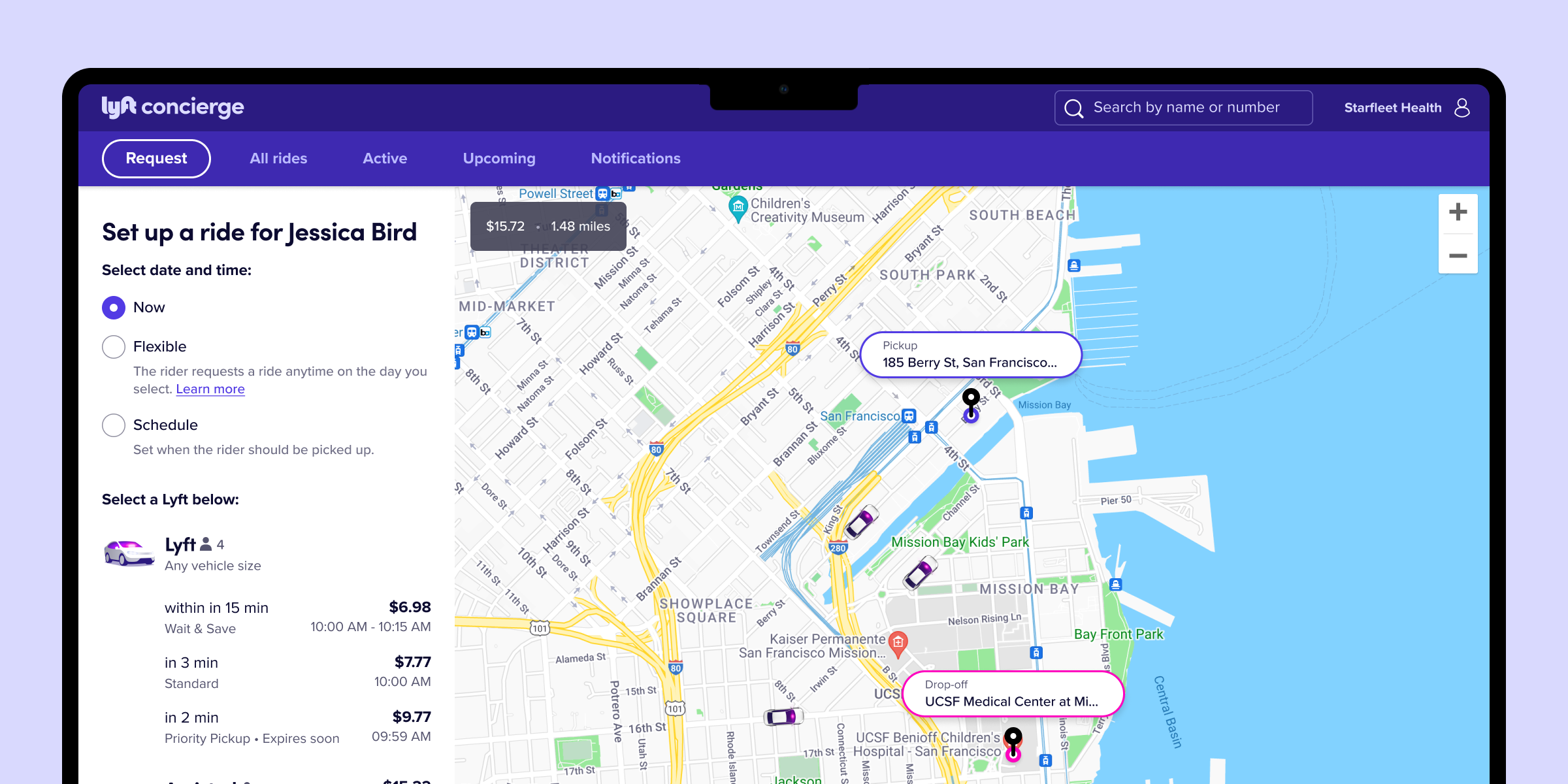The image size is (1568, 784).
Task: Choose the Standard $7.77 ride option
Action: [297, 672]
